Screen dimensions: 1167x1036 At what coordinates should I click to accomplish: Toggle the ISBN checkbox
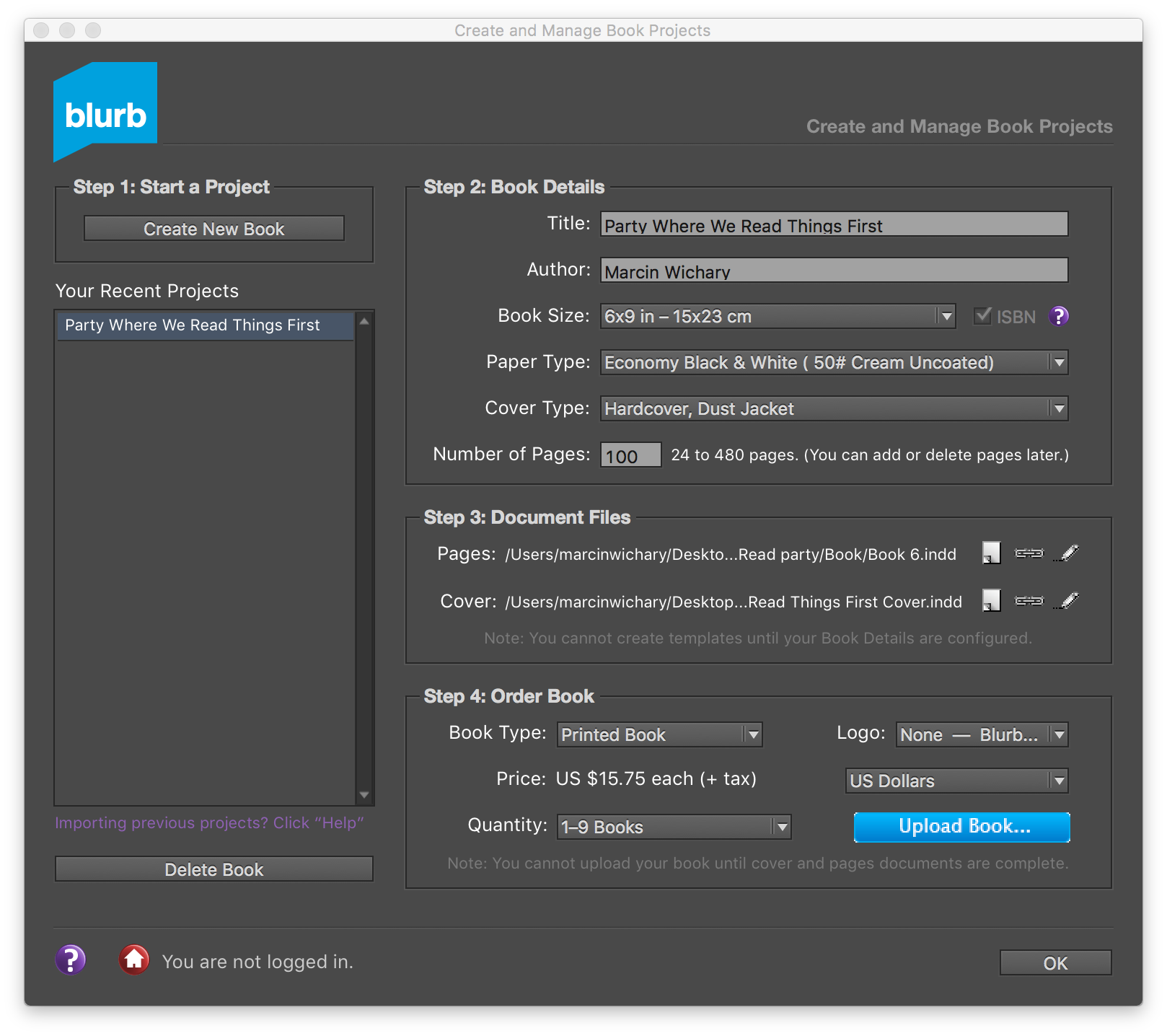pyautogui.click(x=982, y=316)
